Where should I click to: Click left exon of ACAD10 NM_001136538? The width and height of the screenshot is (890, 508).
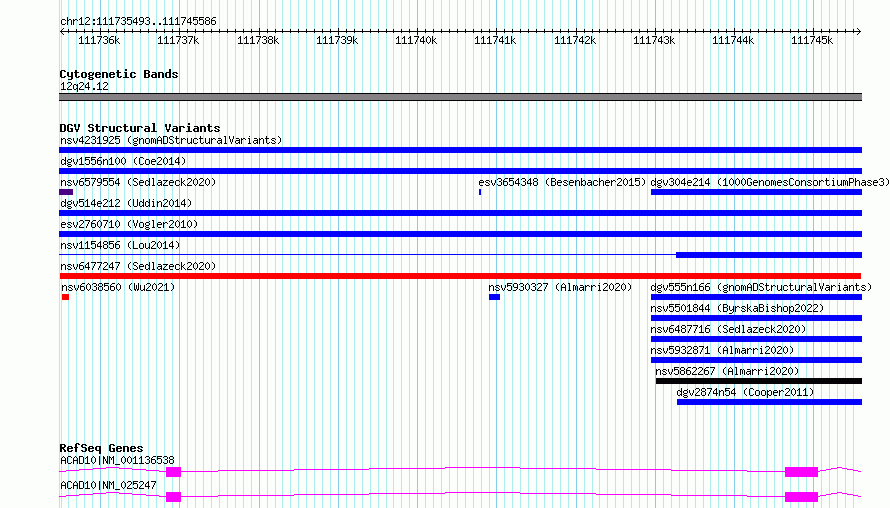click(x=173, y=472)
